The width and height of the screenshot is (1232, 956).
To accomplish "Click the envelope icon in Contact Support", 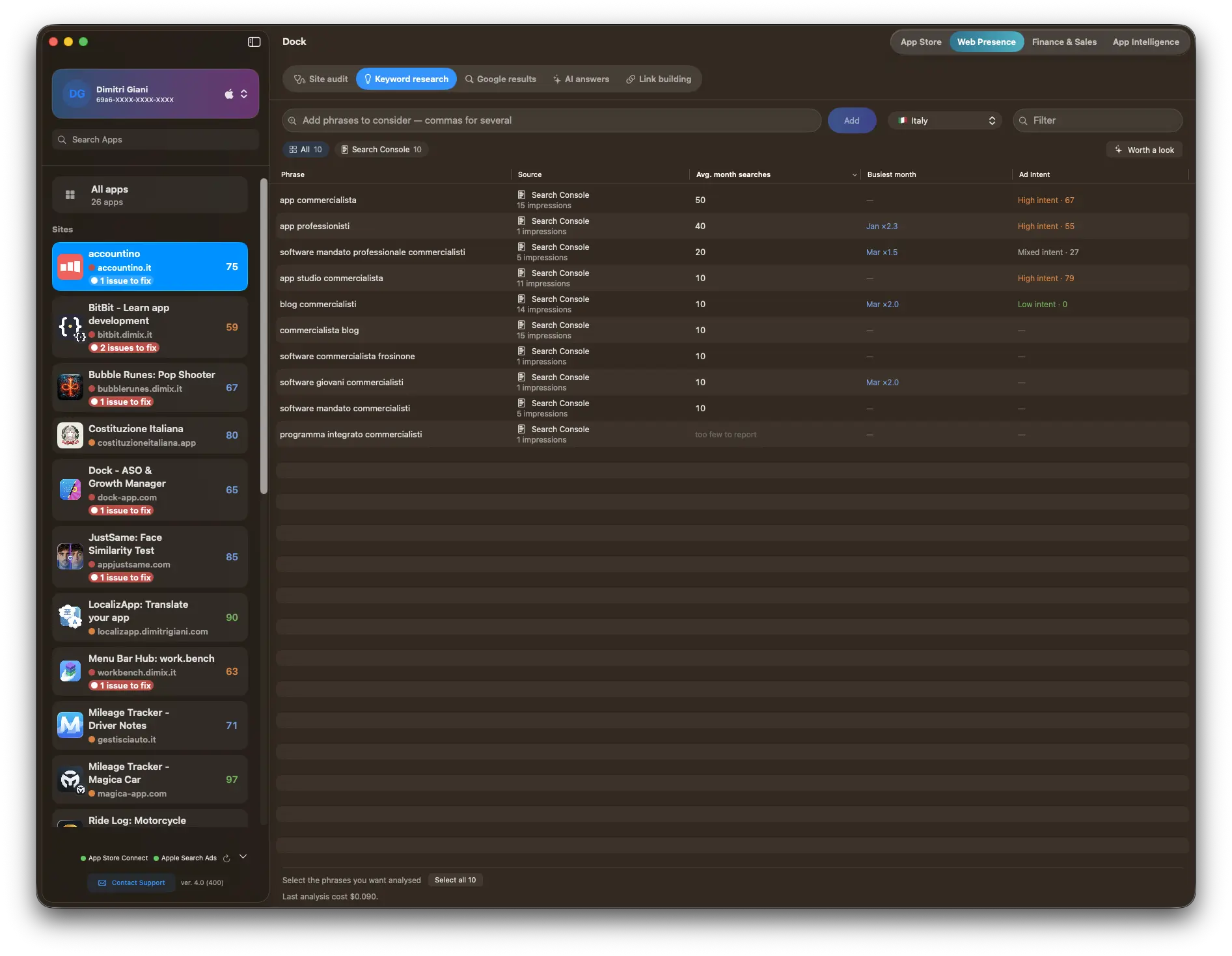I will pos(102,883).
